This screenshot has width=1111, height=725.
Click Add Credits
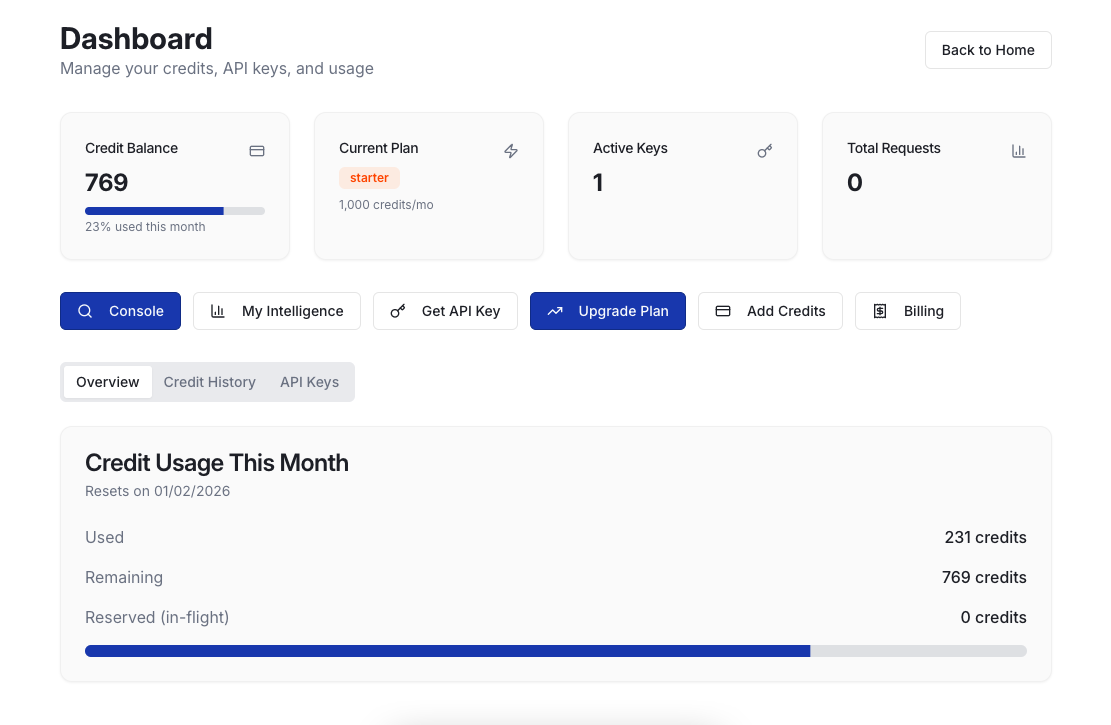coord(770,311)
